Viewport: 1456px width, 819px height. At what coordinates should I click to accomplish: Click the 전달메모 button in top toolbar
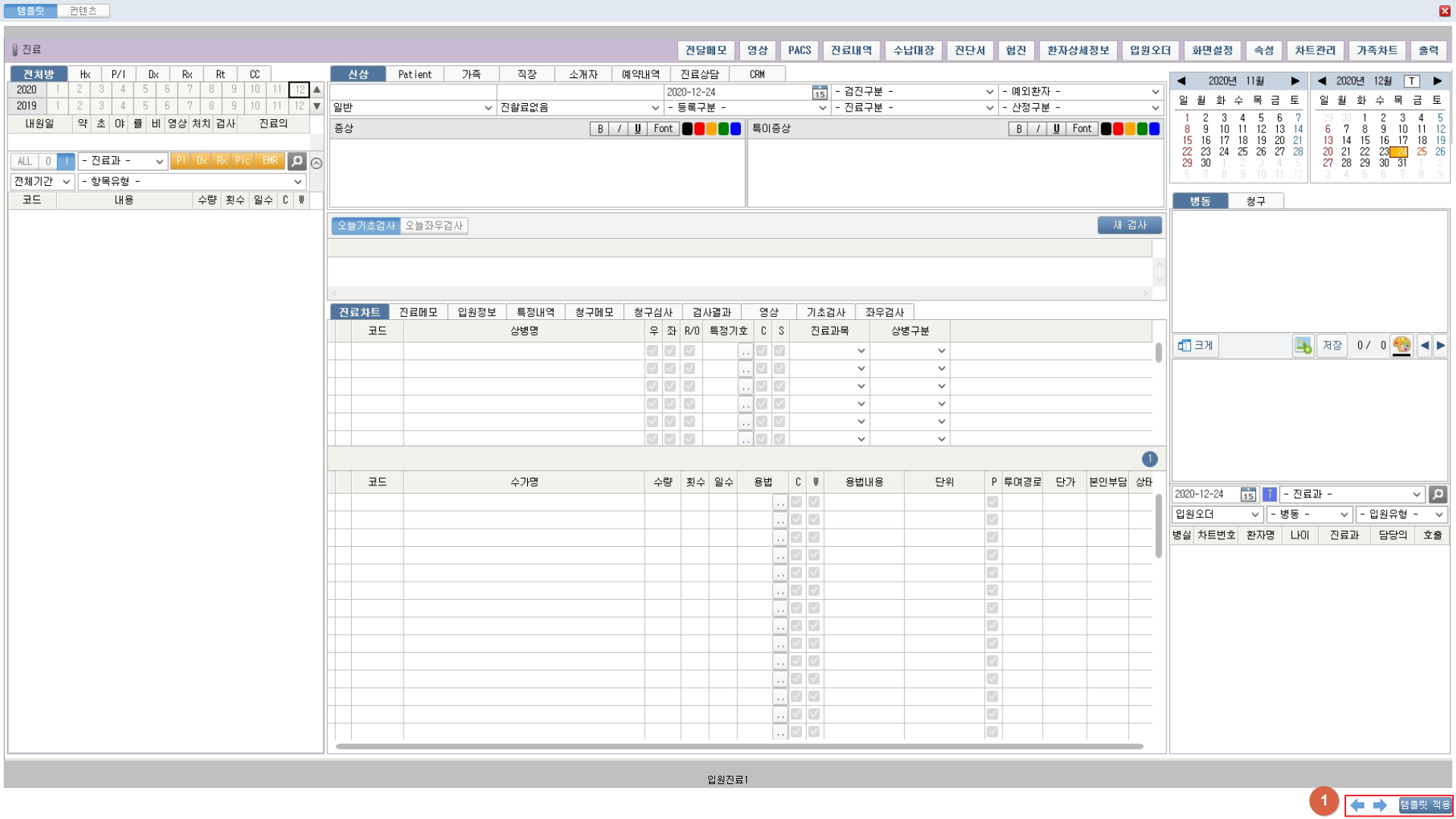(x=705, y=51)
